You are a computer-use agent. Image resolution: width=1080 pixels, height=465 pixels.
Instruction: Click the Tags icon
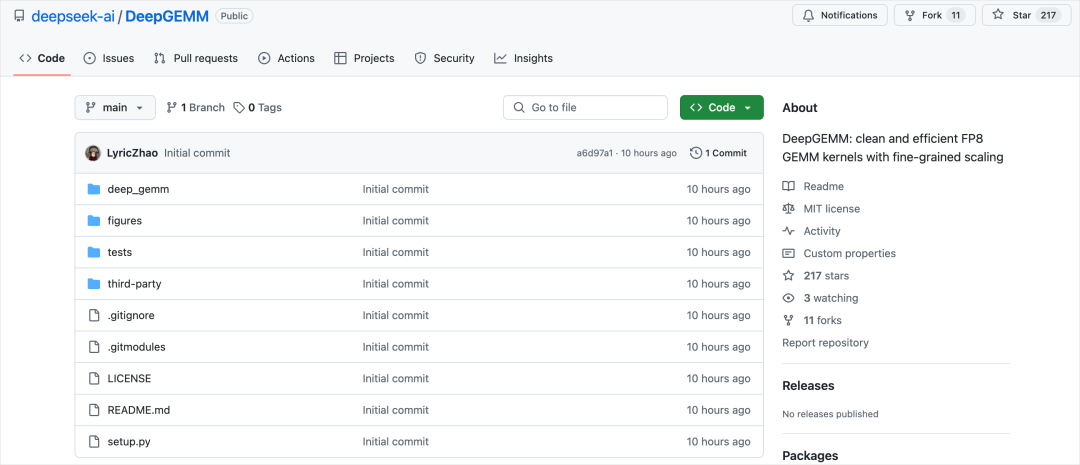tap(239, 107)
